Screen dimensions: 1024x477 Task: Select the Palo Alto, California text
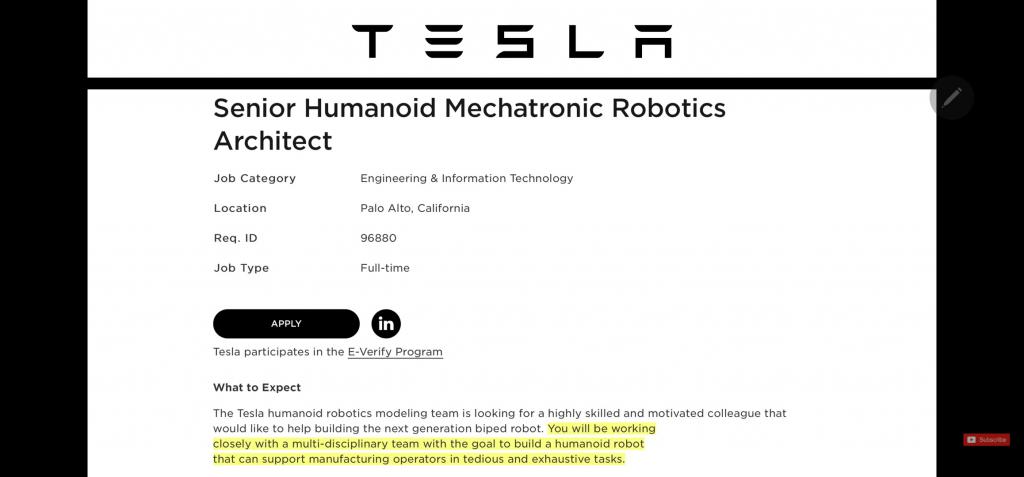point(415,208)
